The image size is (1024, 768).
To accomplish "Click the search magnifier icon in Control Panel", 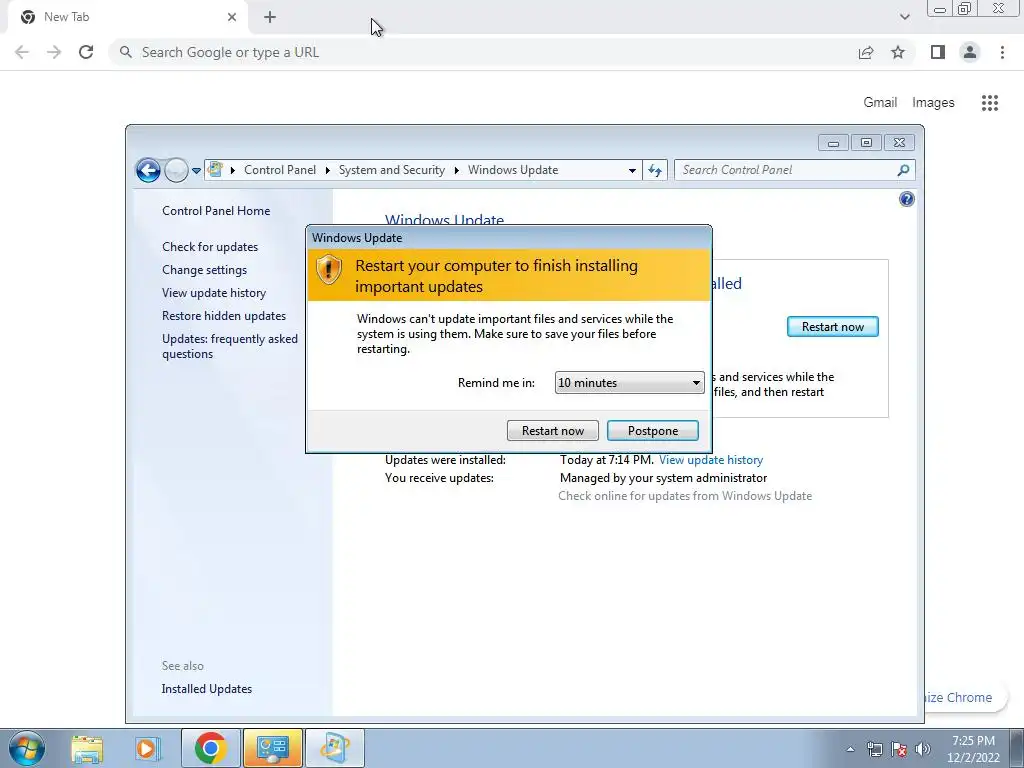I will tap(903, 170).
